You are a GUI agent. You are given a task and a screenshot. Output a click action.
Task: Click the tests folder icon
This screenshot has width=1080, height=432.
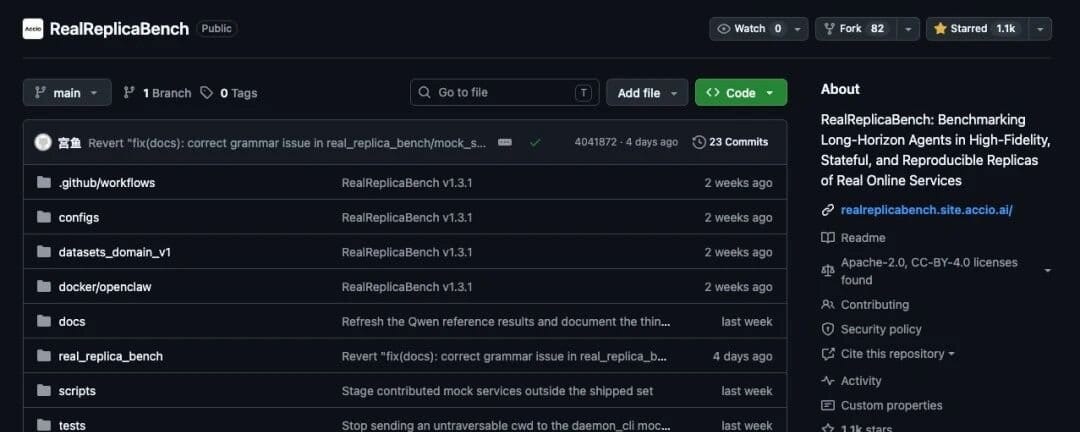click(x=44, y=425)
